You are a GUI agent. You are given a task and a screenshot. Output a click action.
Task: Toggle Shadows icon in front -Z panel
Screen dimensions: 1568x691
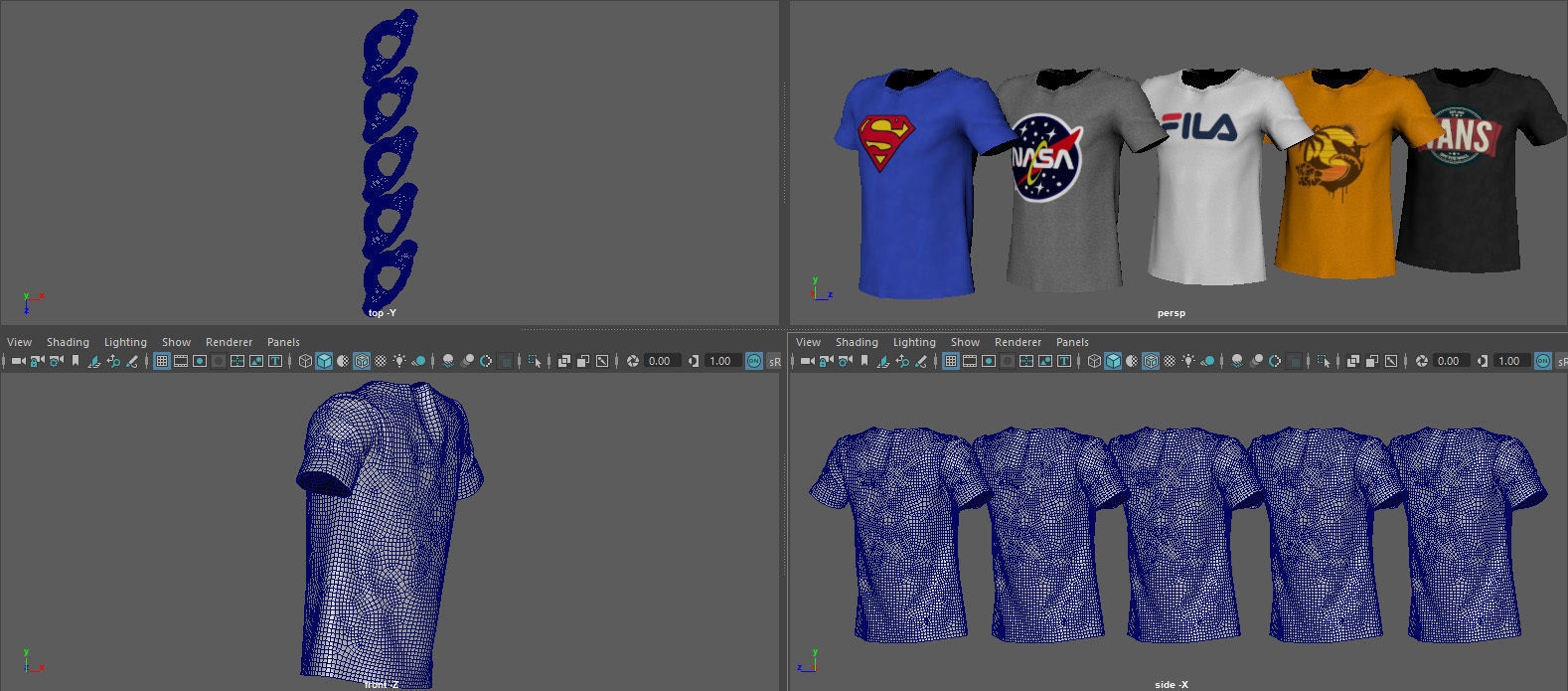coord(418,361)
